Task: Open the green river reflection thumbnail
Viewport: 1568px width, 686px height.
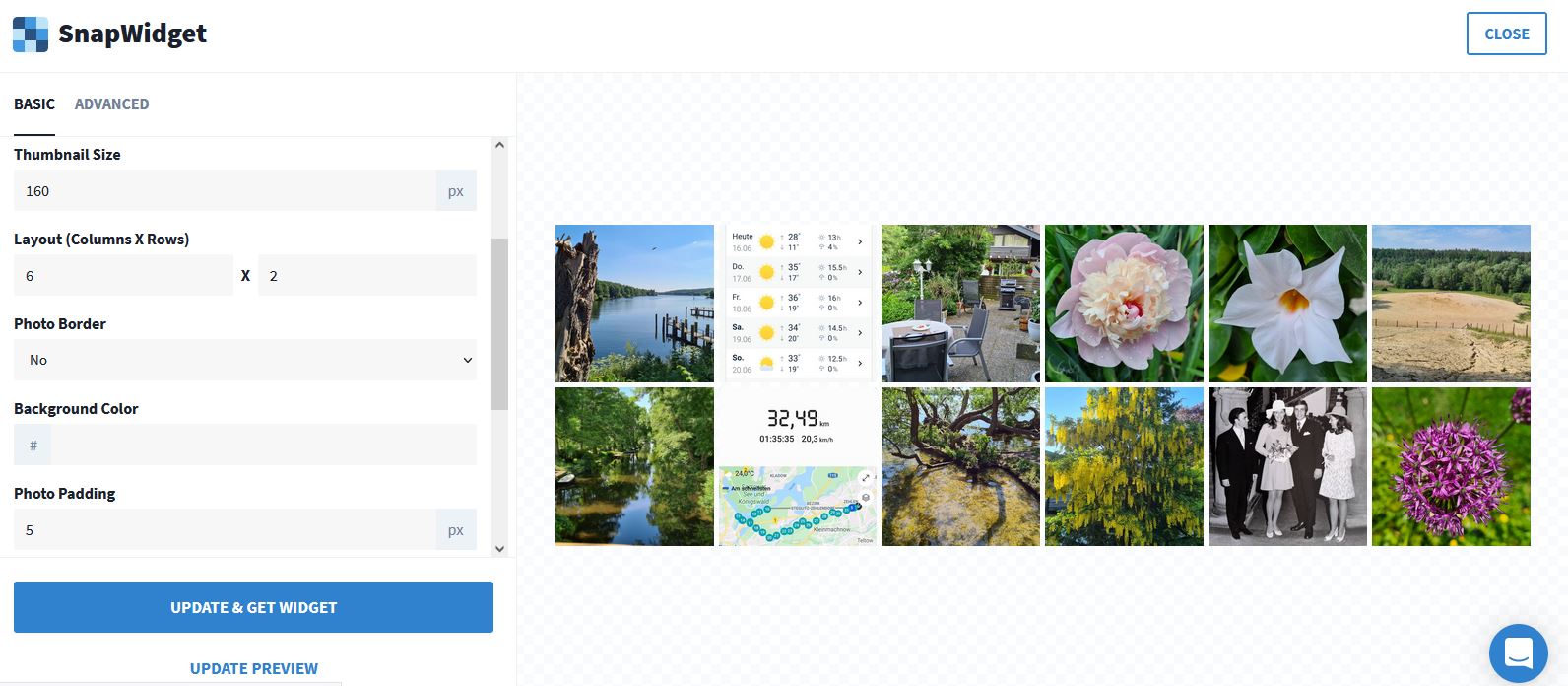Action: (x=634, y=466)
